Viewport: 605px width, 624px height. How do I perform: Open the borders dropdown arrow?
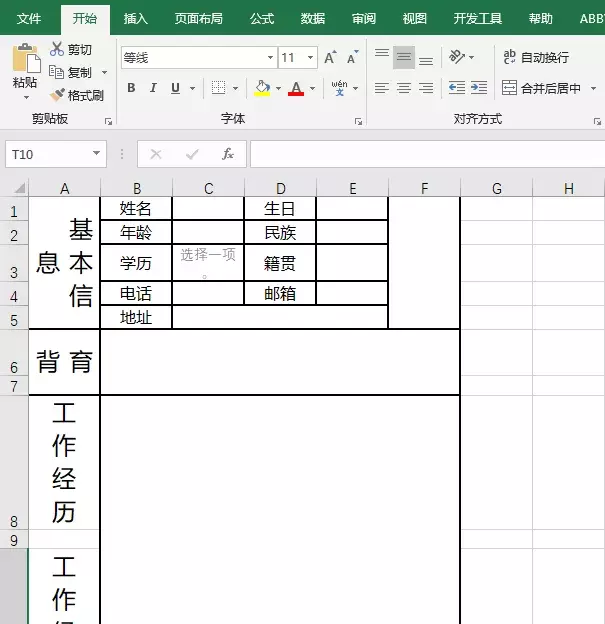pos(235,88)
